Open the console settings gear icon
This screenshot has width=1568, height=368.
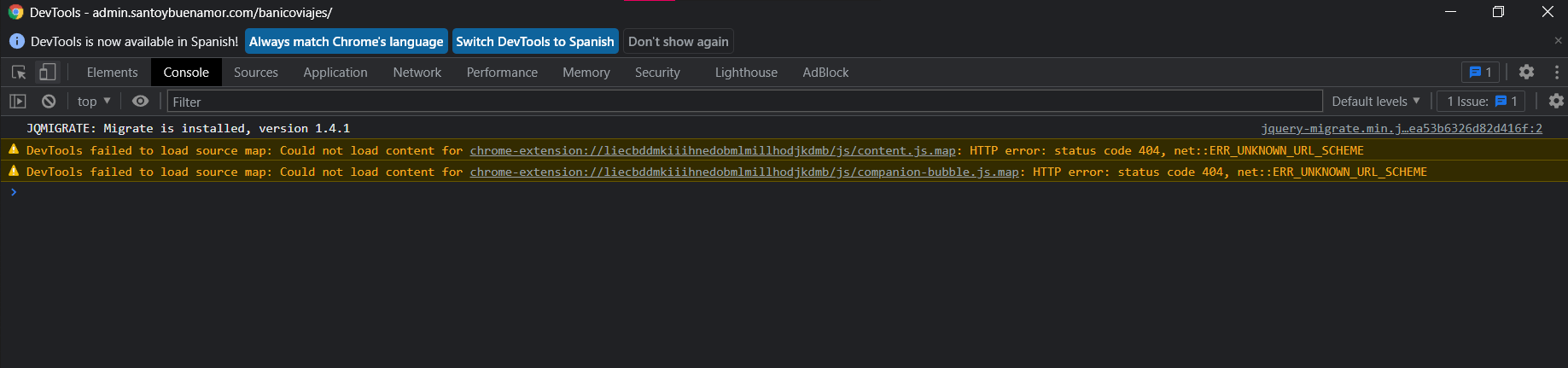click(1556, 101)
